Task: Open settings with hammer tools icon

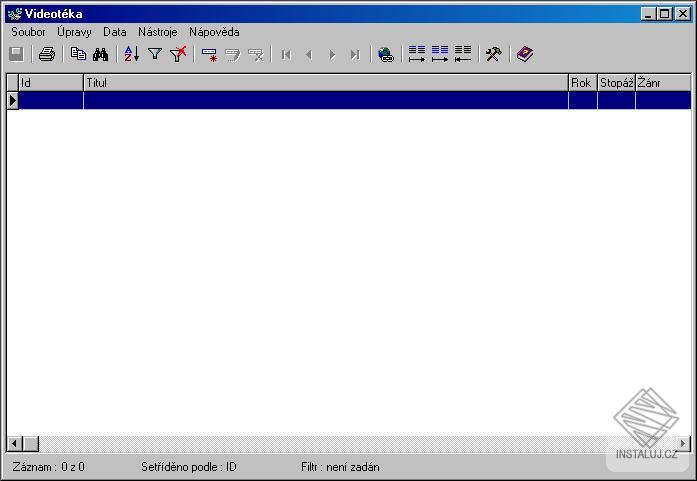Action: [493, 54]
